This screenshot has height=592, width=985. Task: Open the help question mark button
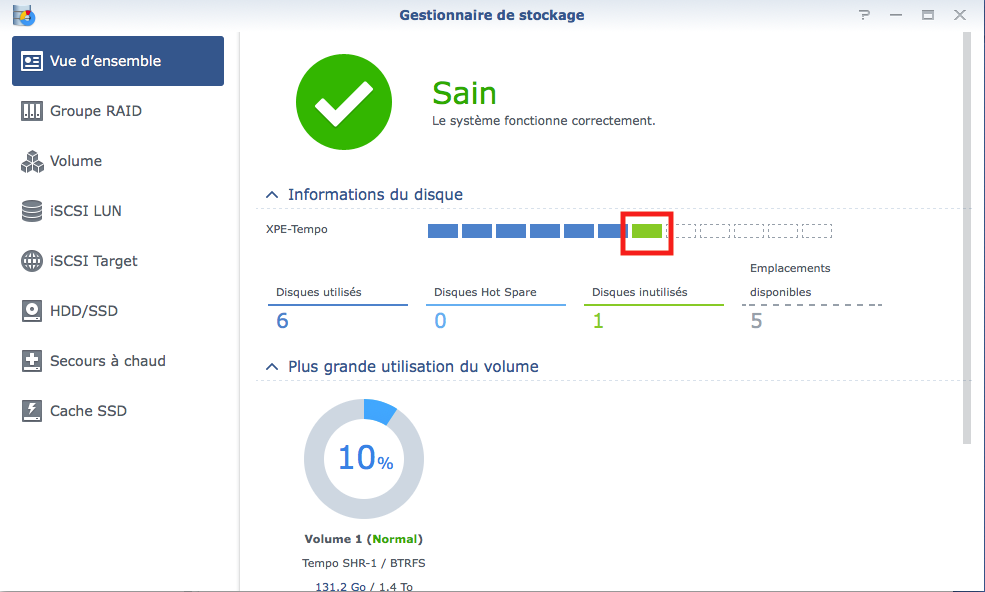[864, 15]
